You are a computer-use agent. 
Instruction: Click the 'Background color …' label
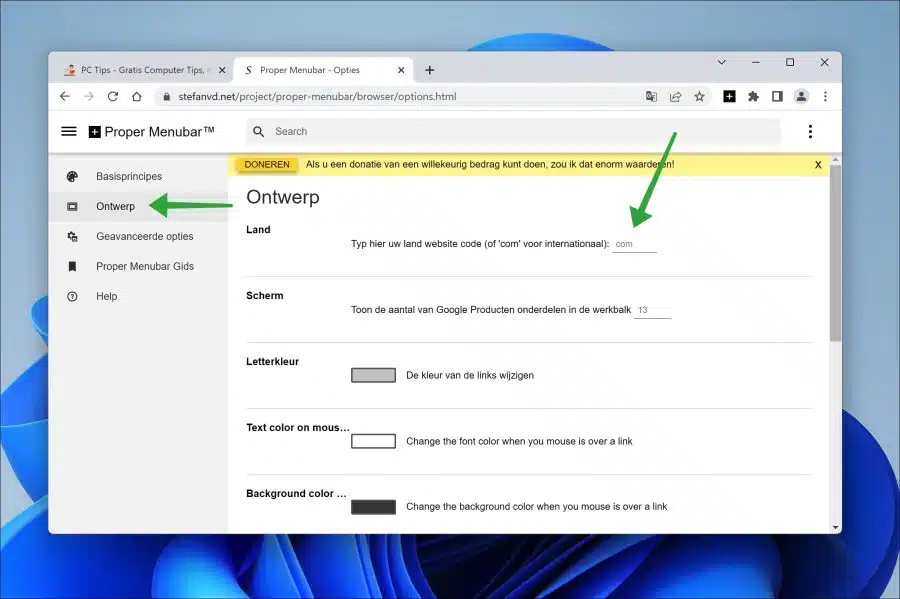tap(296, 493)
